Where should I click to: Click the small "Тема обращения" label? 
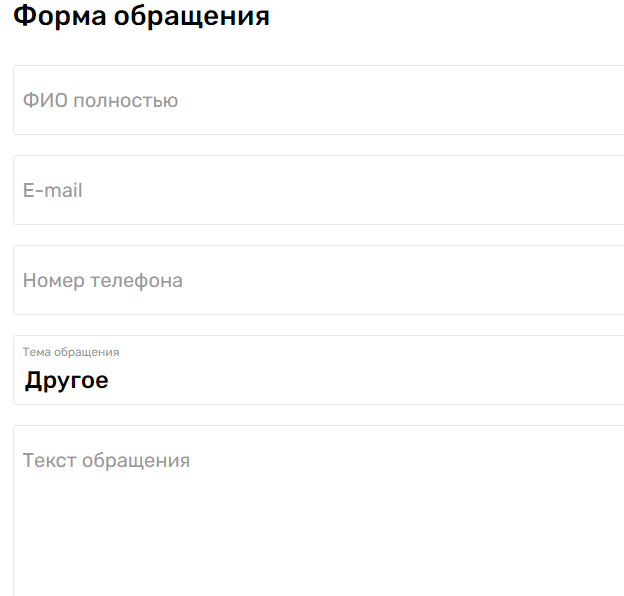pos(71,352)
